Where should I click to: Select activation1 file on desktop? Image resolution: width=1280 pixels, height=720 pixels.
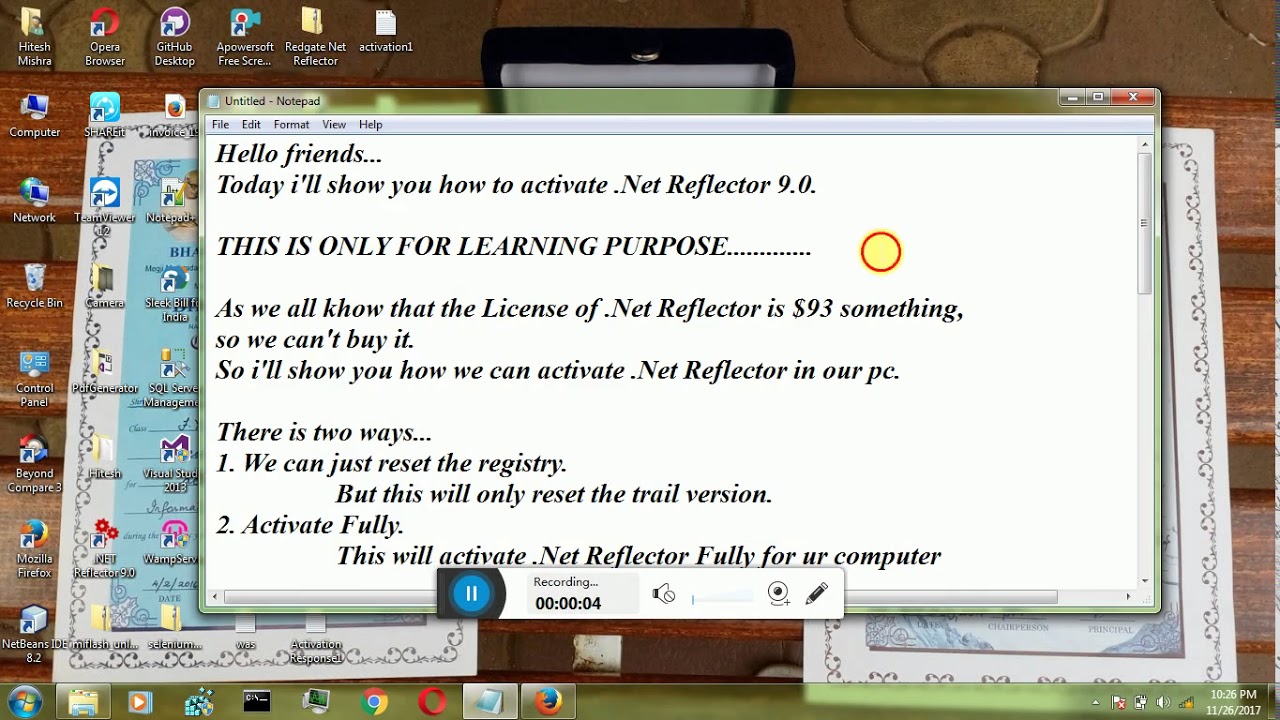[385, 32]
